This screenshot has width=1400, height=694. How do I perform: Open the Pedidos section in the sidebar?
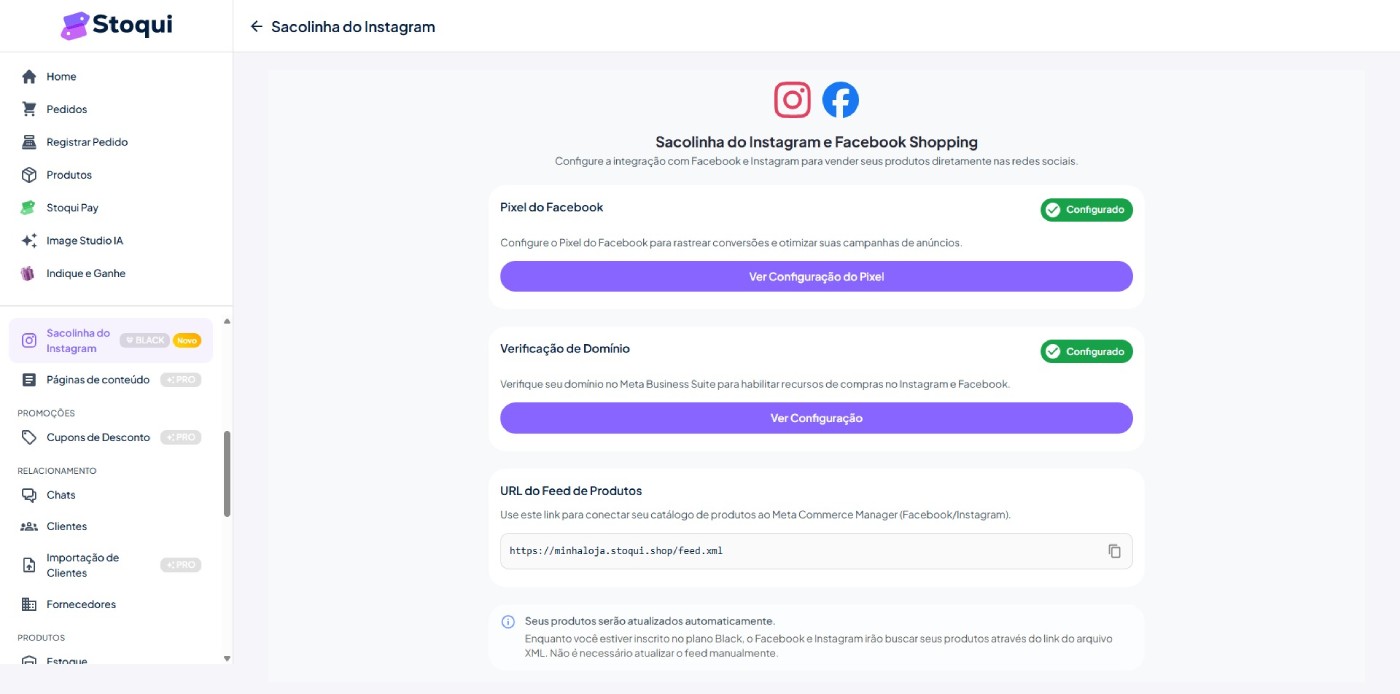coord(68,109)
